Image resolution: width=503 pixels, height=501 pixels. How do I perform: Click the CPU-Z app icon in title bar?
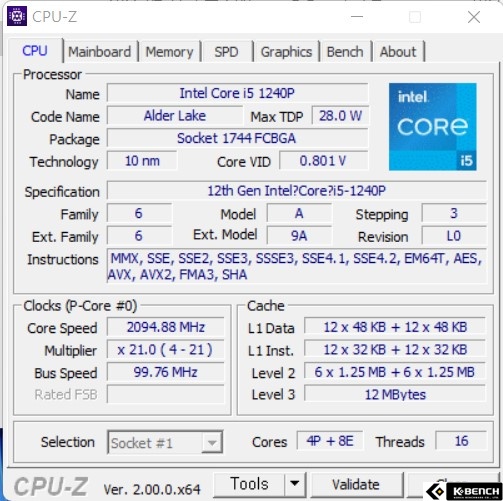[17, 16]
